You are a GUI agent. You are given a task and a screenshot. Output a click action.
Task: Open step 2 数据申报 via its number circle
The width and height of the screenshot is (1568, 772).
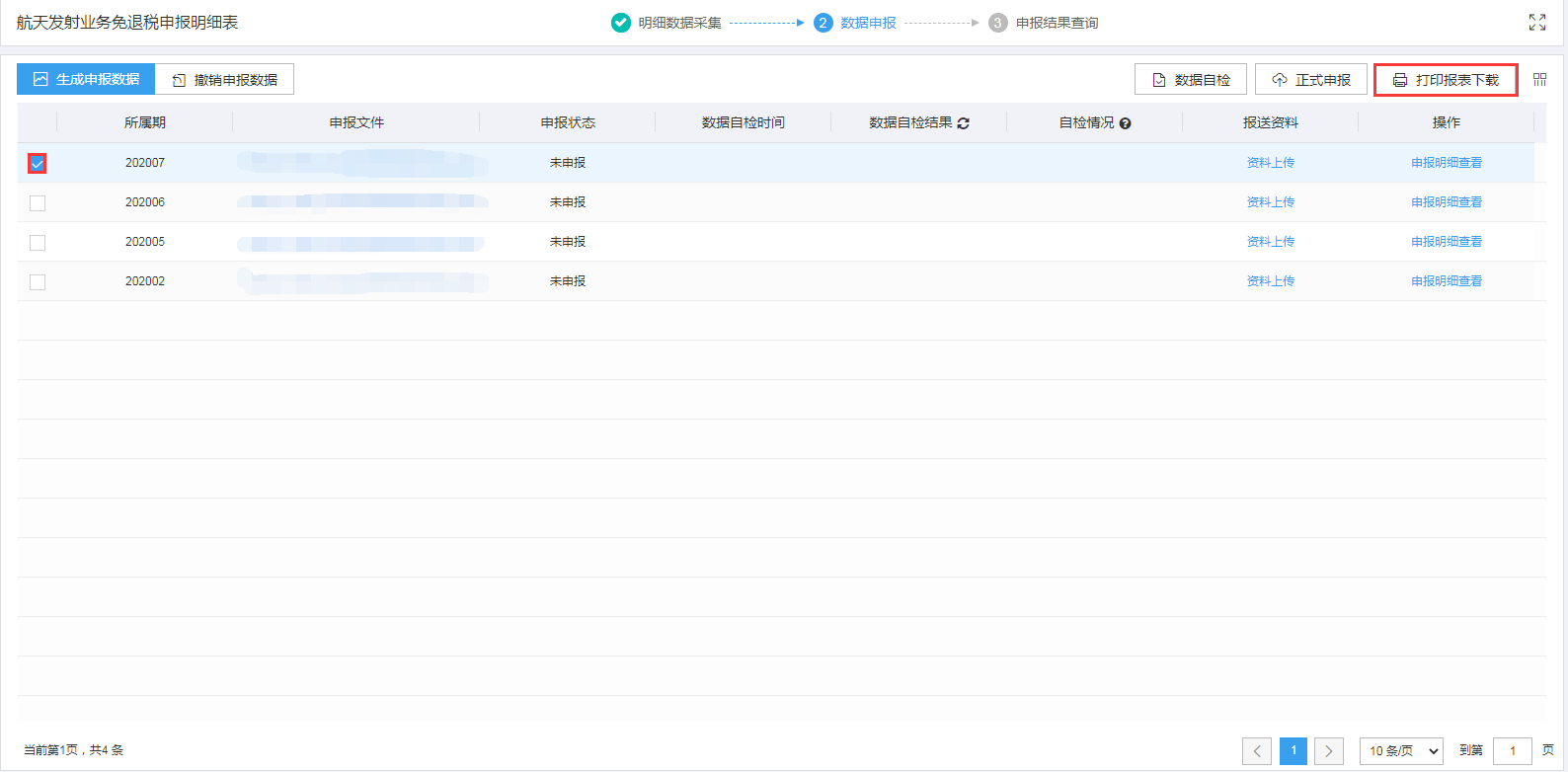click(x=823, y=22)
